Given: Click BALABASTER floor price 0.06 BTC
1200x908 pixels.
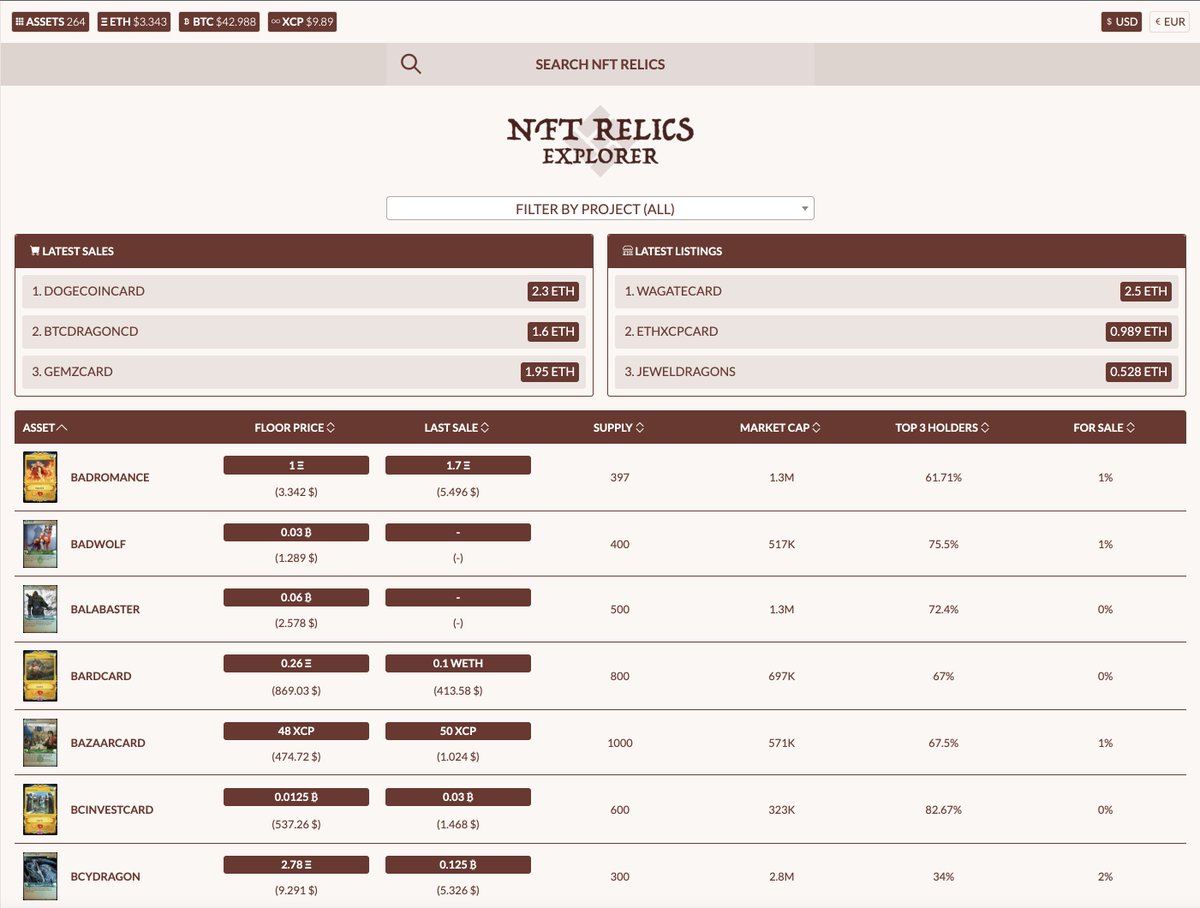Looking at the screenshot, I should pyautogui.click(x=296, y=597).
